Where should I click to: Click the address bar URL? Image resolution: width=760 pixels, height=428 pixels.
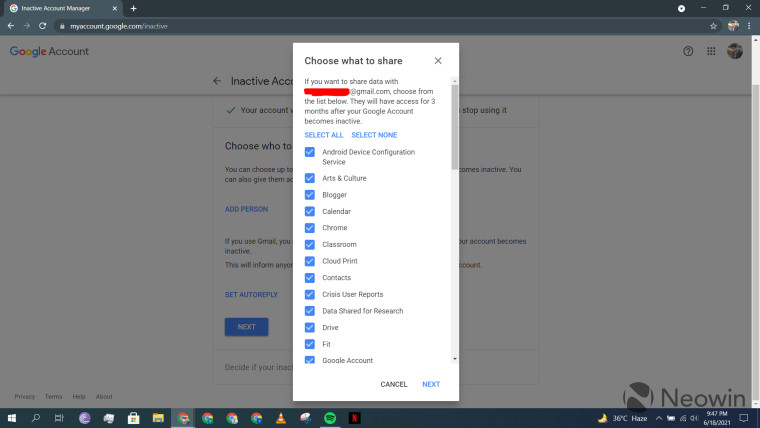pos(119,26)
